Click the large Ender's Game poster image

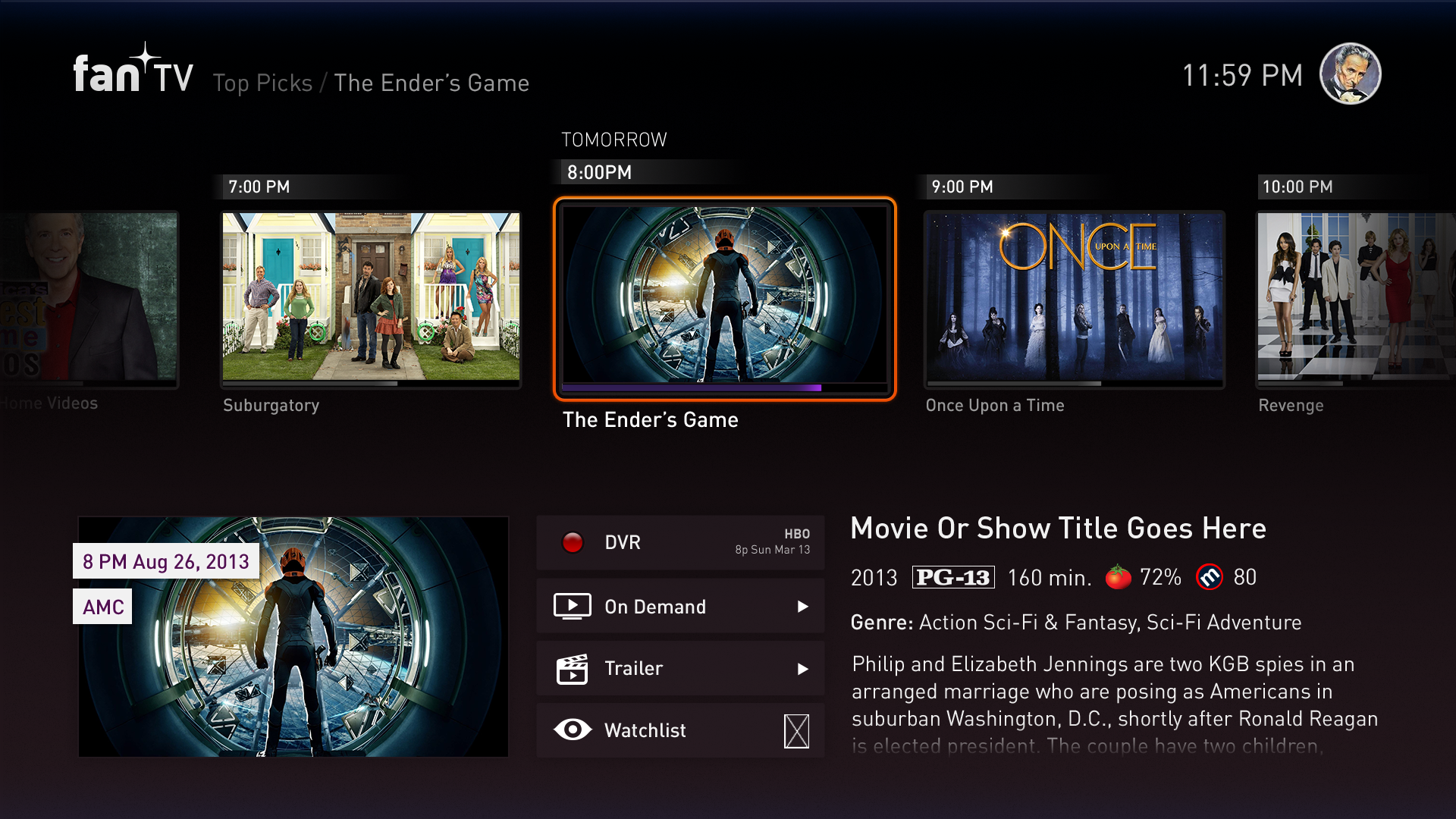(x=293, y=637)
